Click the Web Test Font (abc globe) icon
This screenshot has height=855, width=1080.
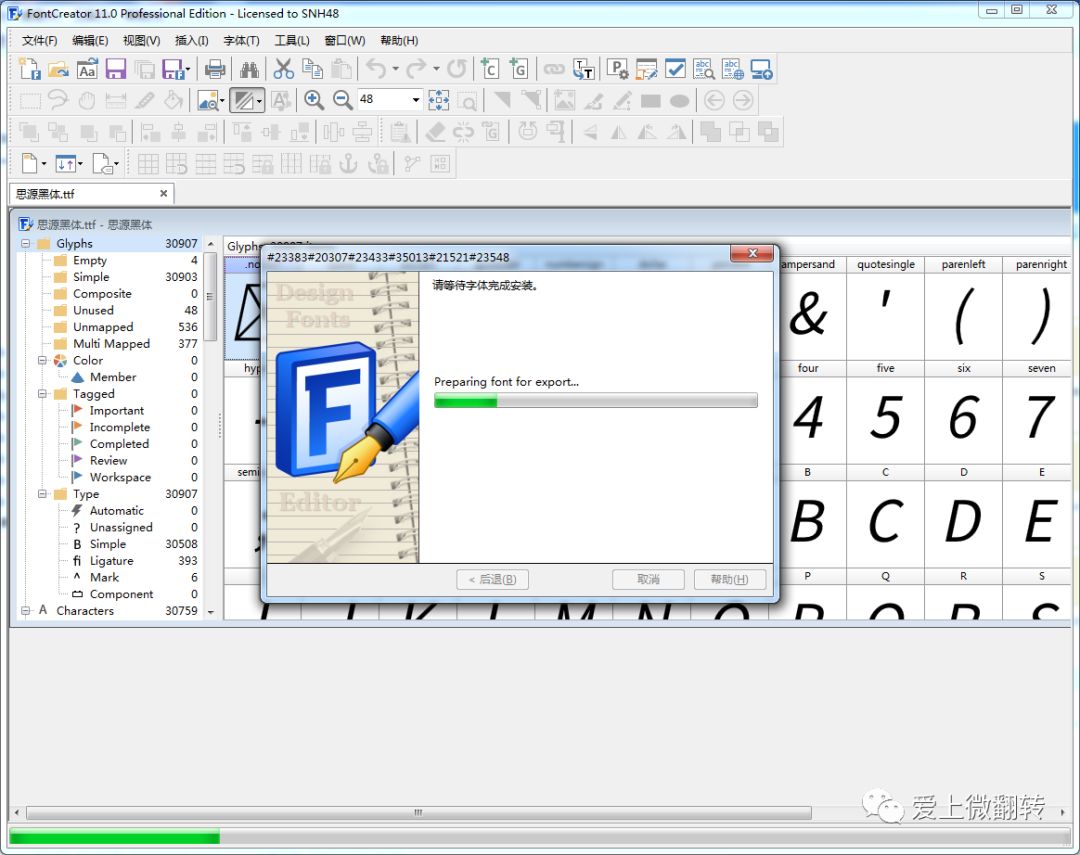coord(733,69)
